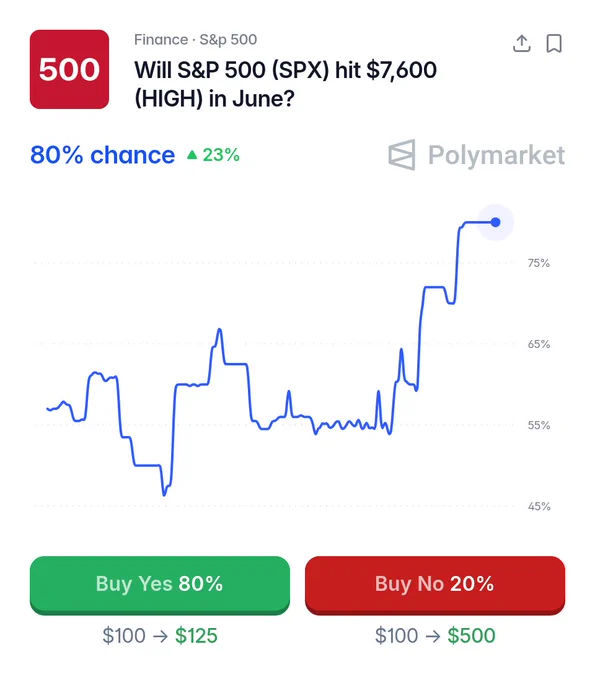Open the S&p 500 tag link
This screenshot has width=595, height=680.
click(228, 39)
